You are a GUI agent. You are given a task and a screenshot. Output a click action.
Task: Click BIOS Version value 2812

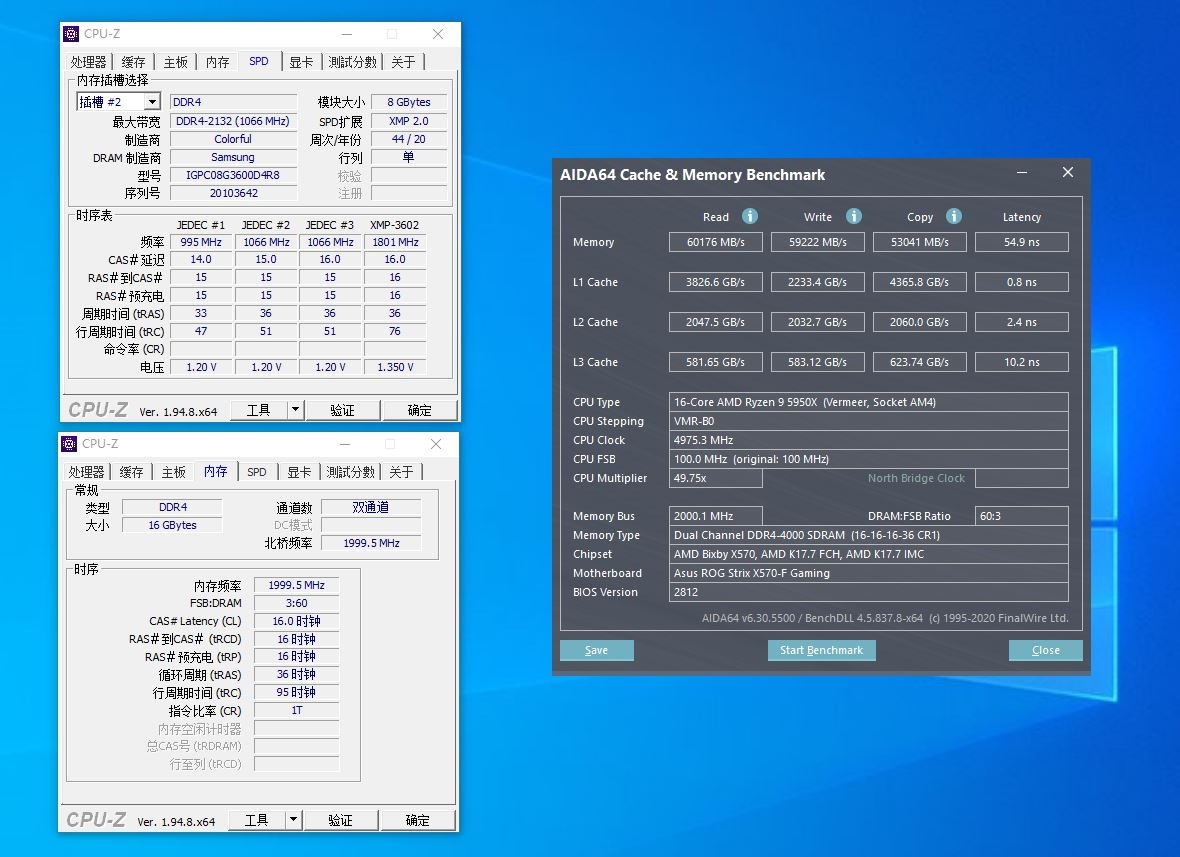click(x=868, y=592)
